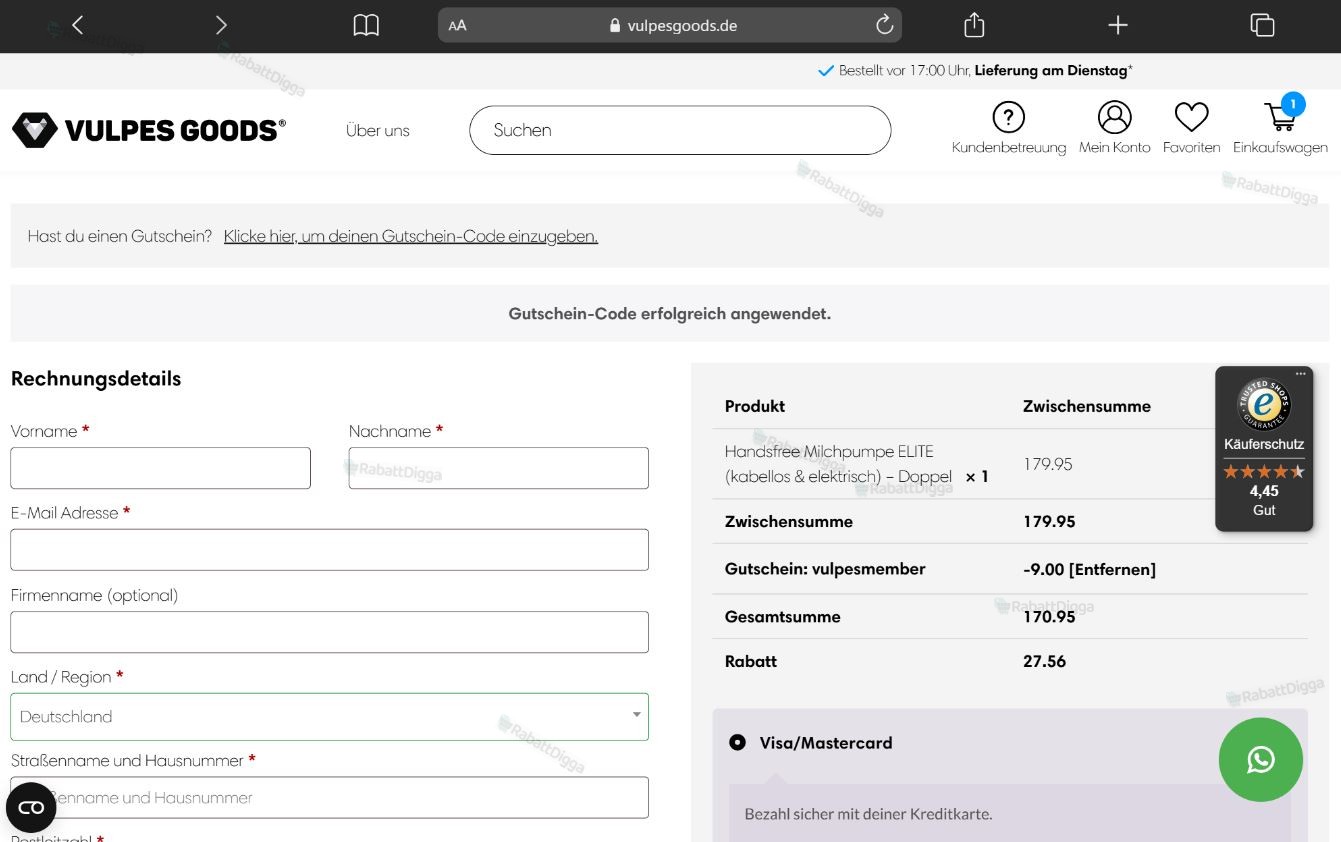Open the Trusted Shops badge three-dot menu

(x=1301, y=374)
